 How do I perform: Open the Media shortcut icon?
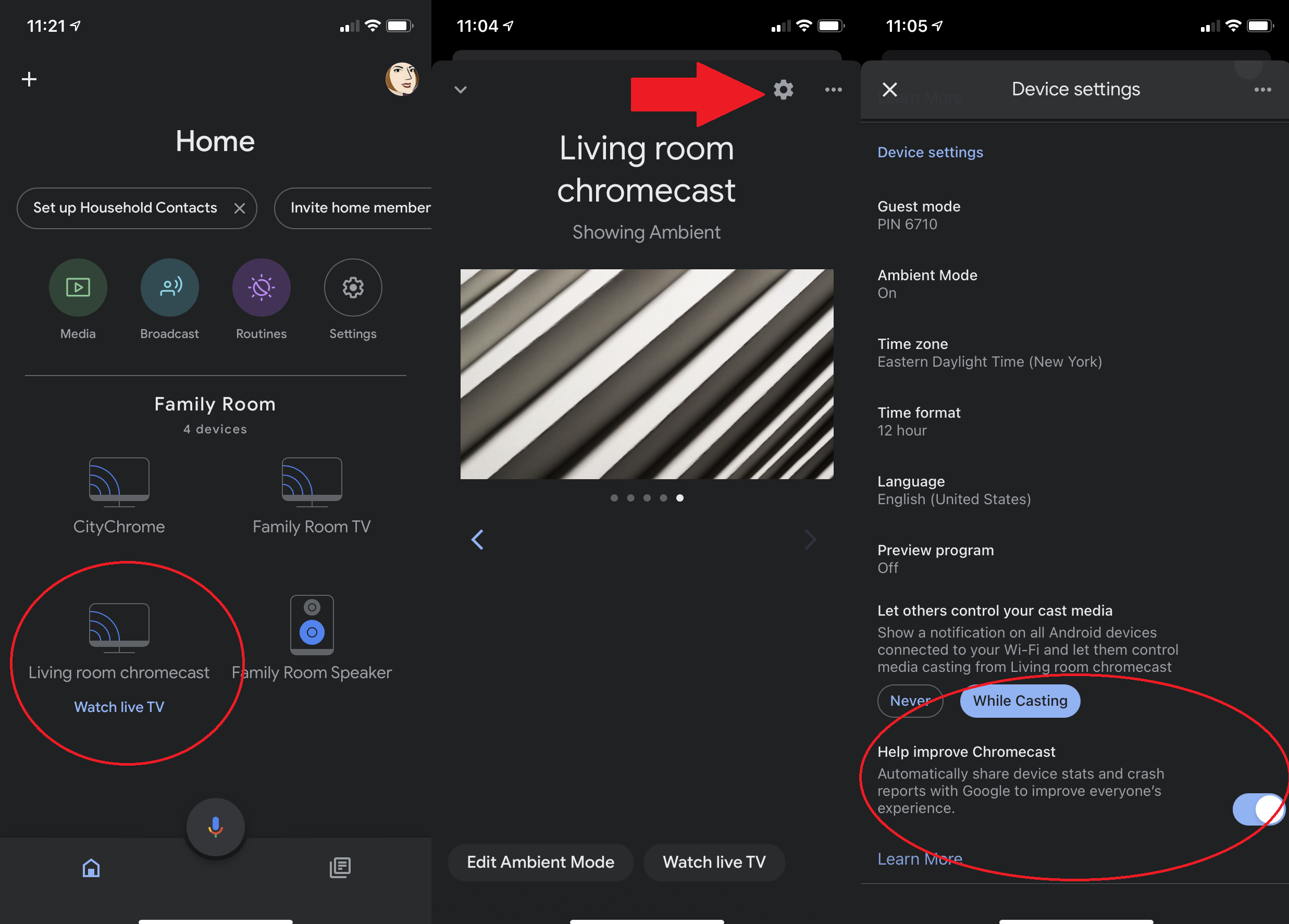78,288
